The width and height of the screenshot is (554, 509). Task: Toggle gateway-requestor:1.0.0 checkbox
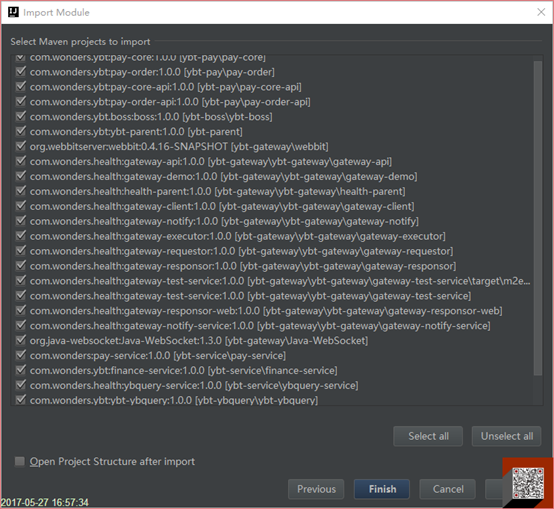21,250
